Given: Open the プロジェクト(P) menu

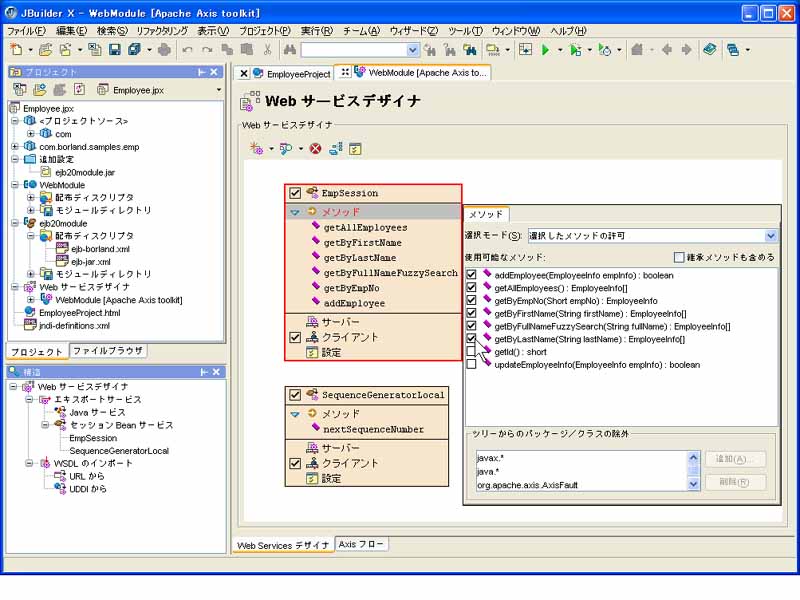Looking at the screenshot, I should (265, 31).
